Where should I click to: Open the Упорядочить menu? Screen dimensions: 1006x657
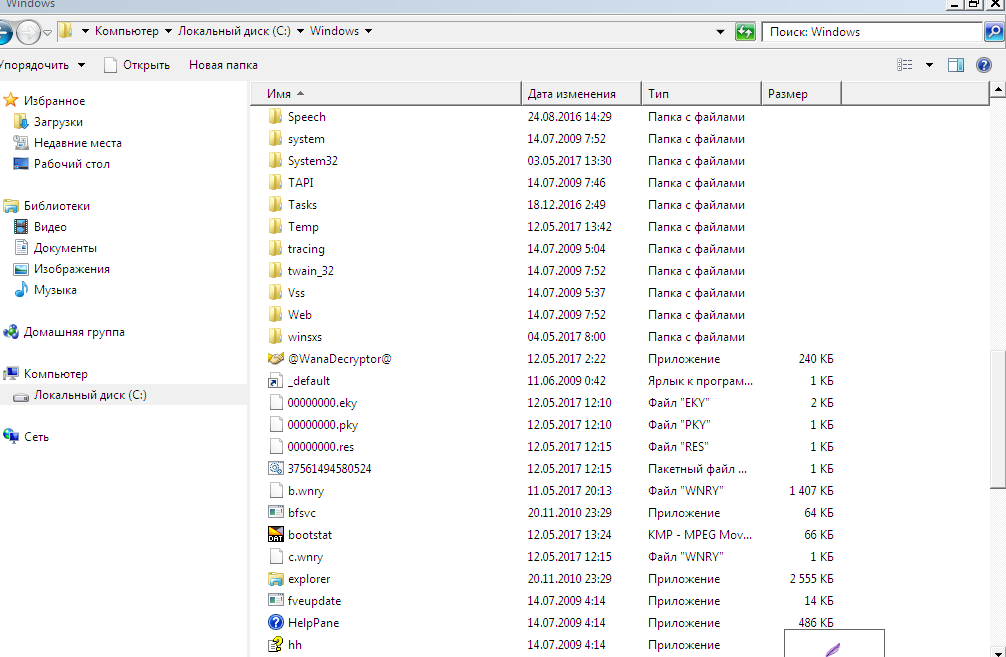tap(42, 65)
